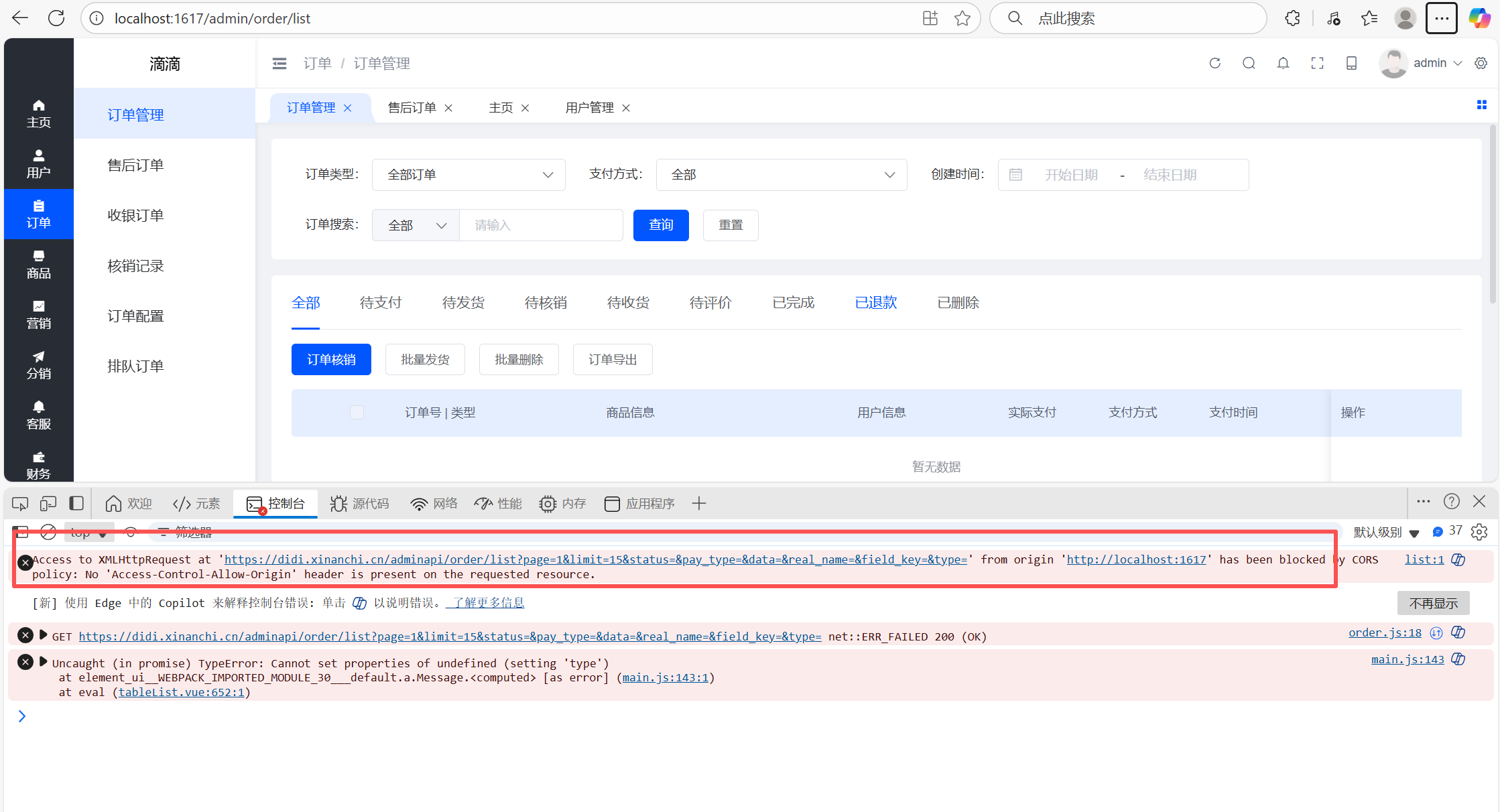Screen dimensions: 1500x812
Task: Click DevTools inspect element icon
Action: (20, 503)
